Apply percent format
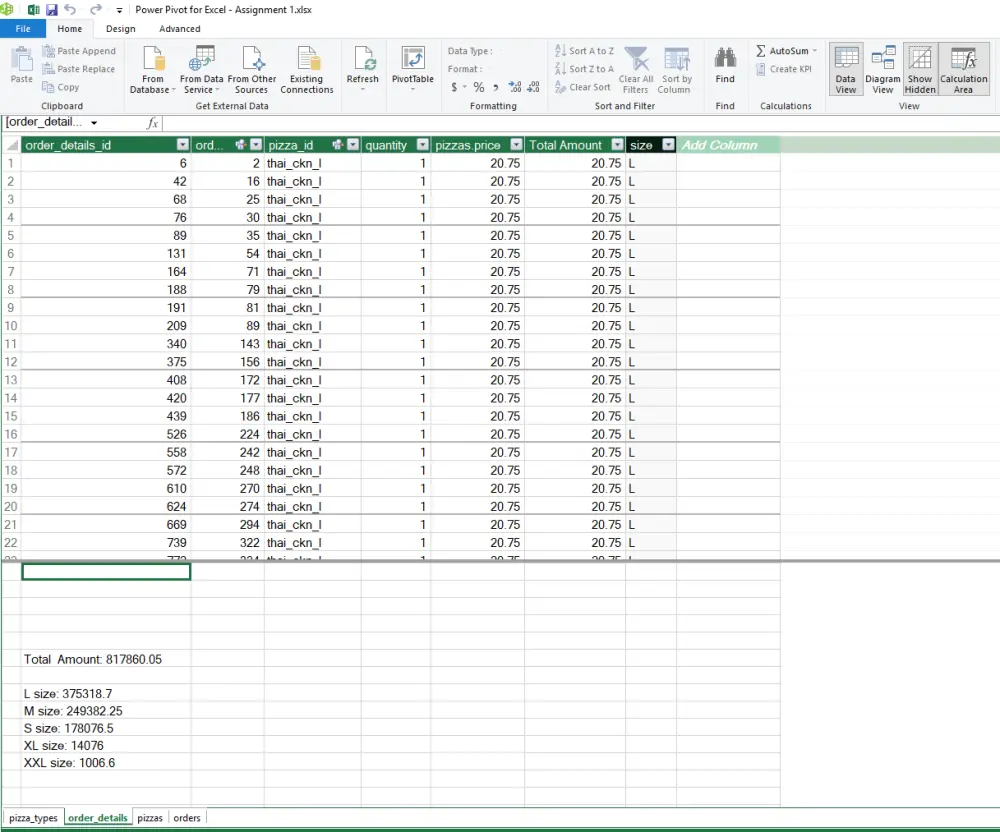1000x832 pixels. click(x=479, y=87)
